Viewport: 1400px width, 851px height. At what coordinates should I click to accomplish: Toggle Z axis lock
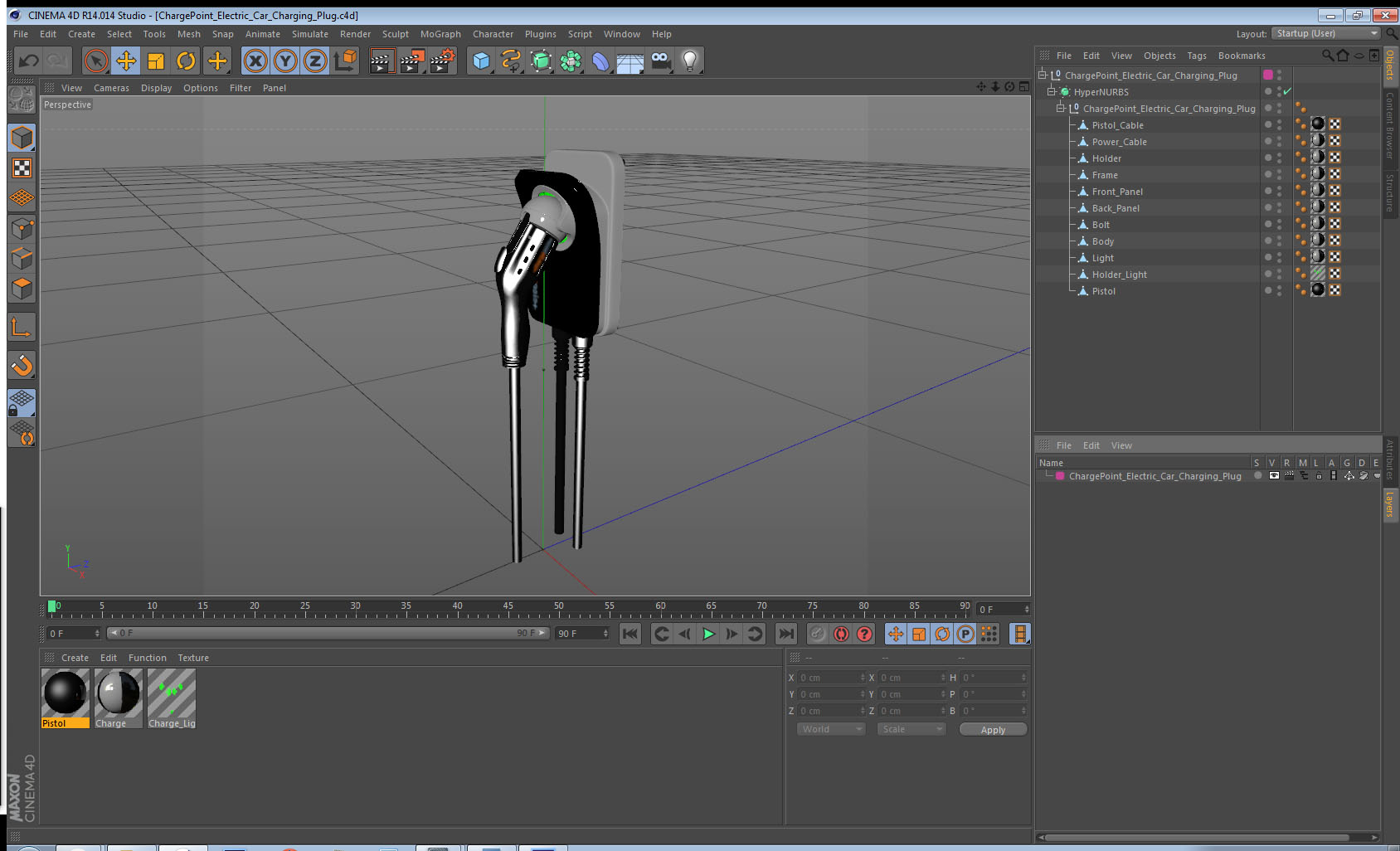coord(315,61)
